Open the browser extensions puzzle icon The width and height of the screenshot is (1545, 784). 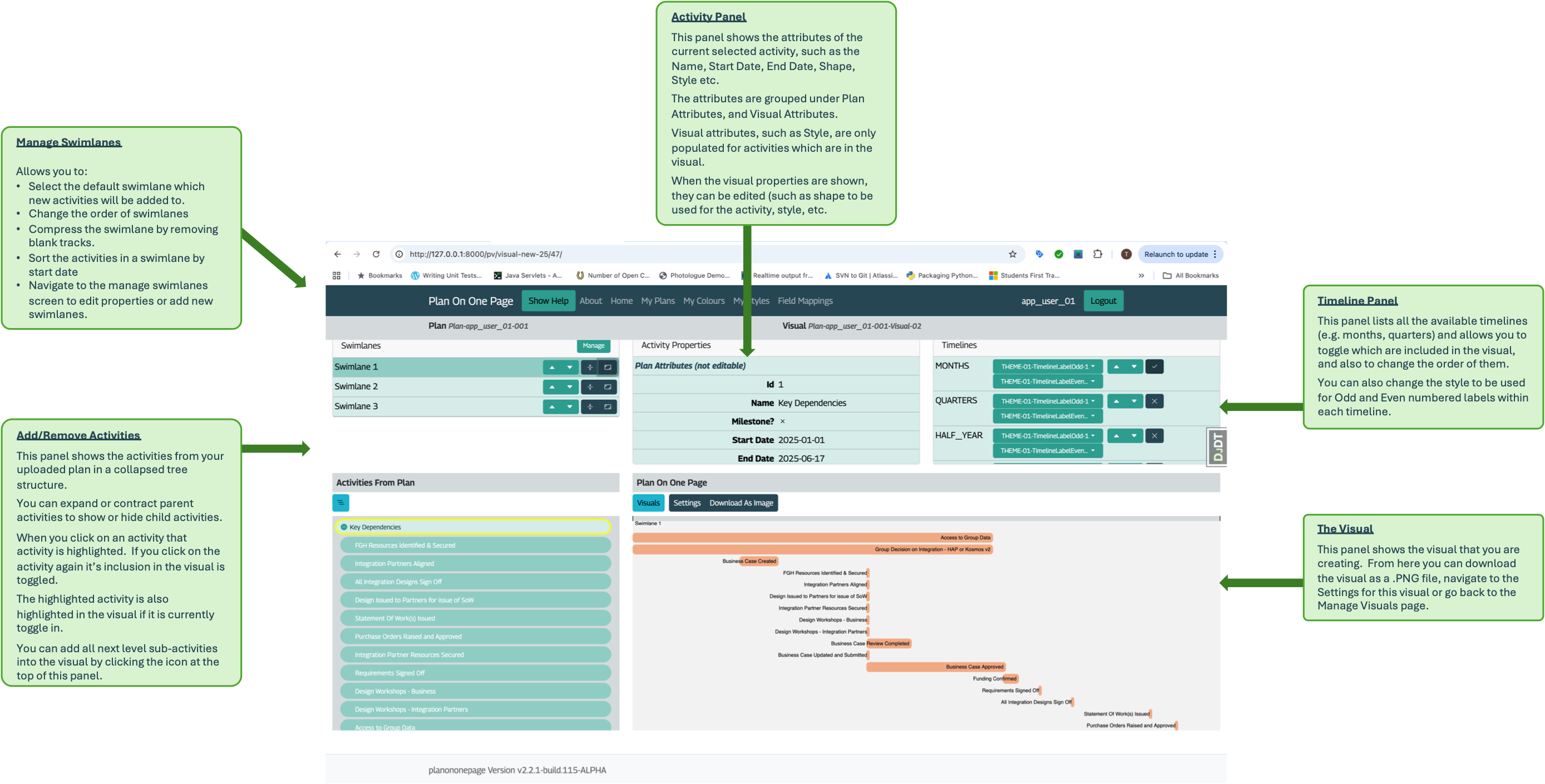1098,254
